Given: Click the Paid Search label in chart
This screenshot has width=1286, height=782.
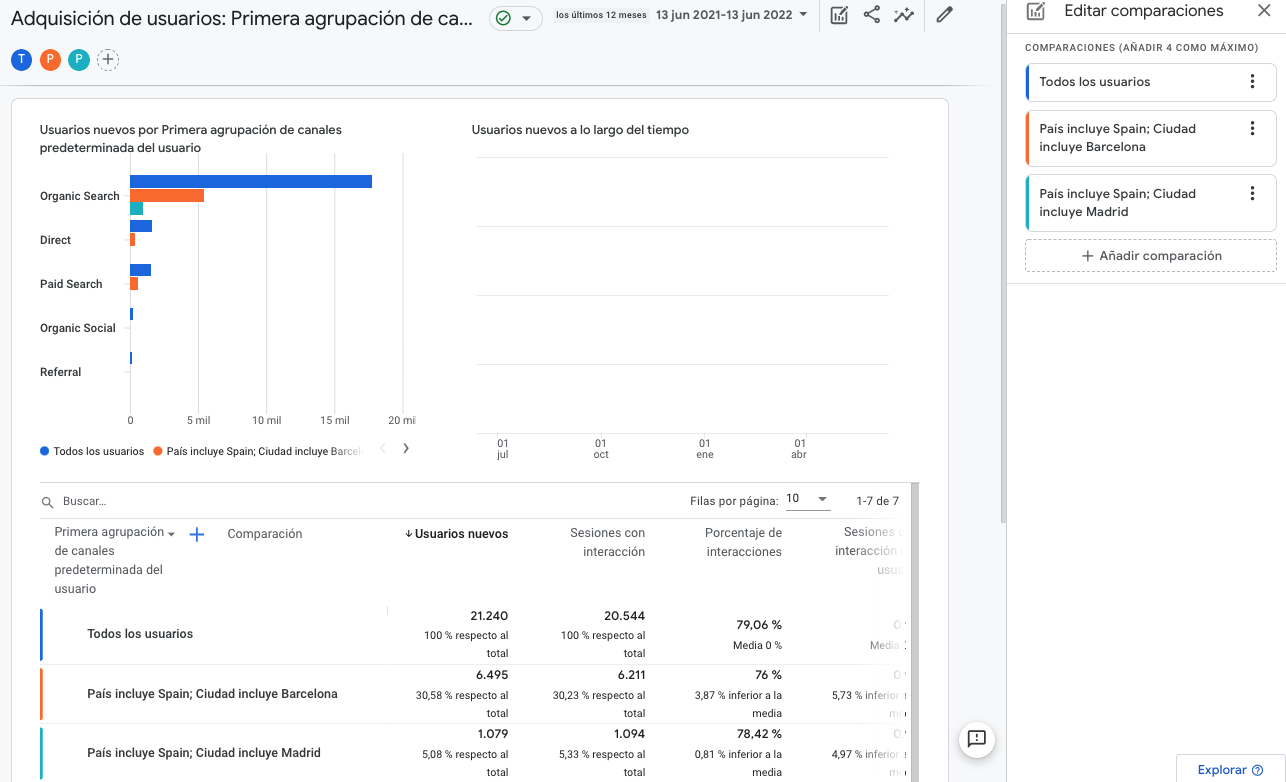Looking at the screenshot, I should 71,284.
